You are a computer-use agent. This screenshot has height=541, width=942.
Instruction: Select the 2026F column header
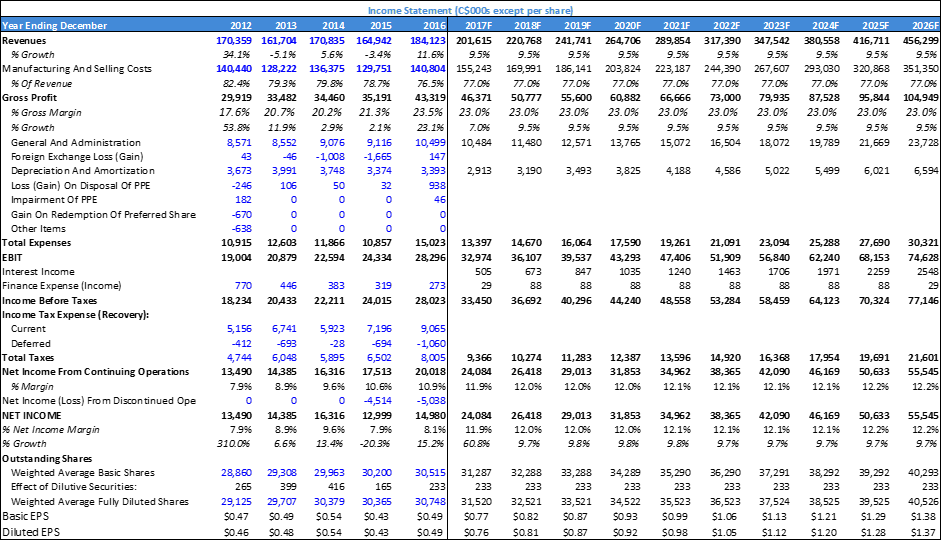[923, 23]
